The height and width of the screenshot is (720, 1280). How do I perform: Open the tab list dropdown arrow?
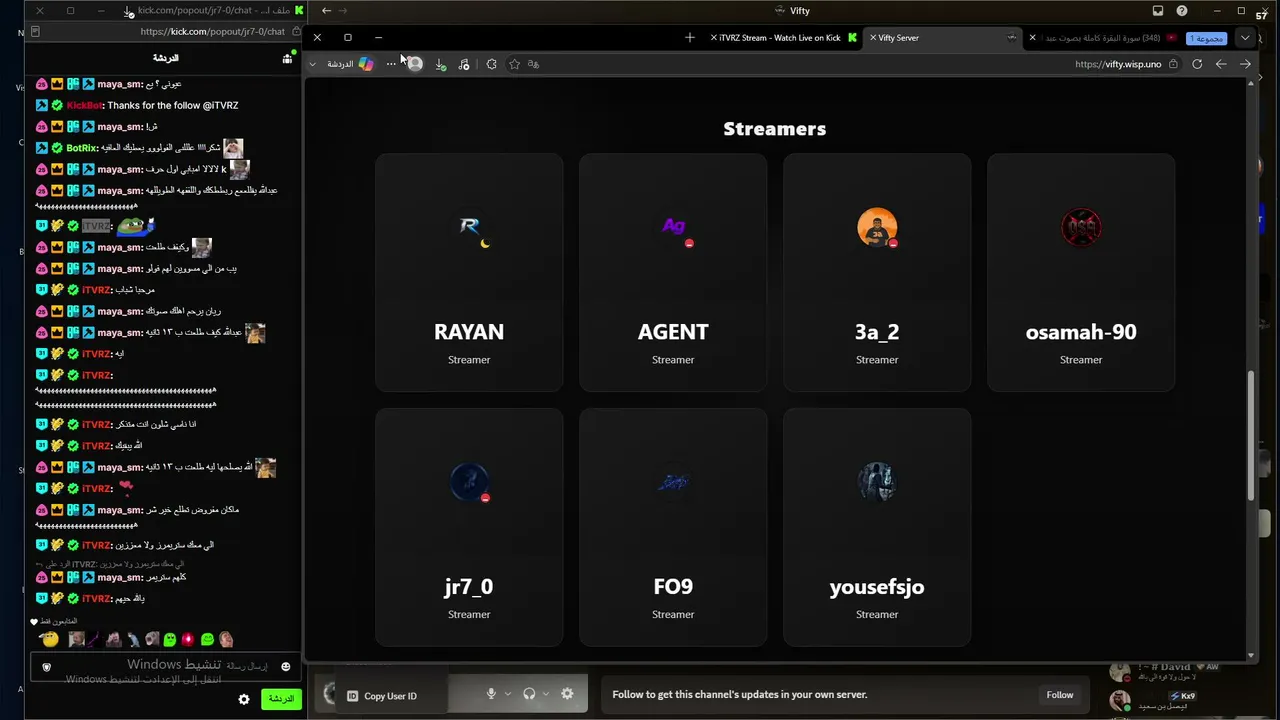pyautogui.click(x=1245, y=38)
